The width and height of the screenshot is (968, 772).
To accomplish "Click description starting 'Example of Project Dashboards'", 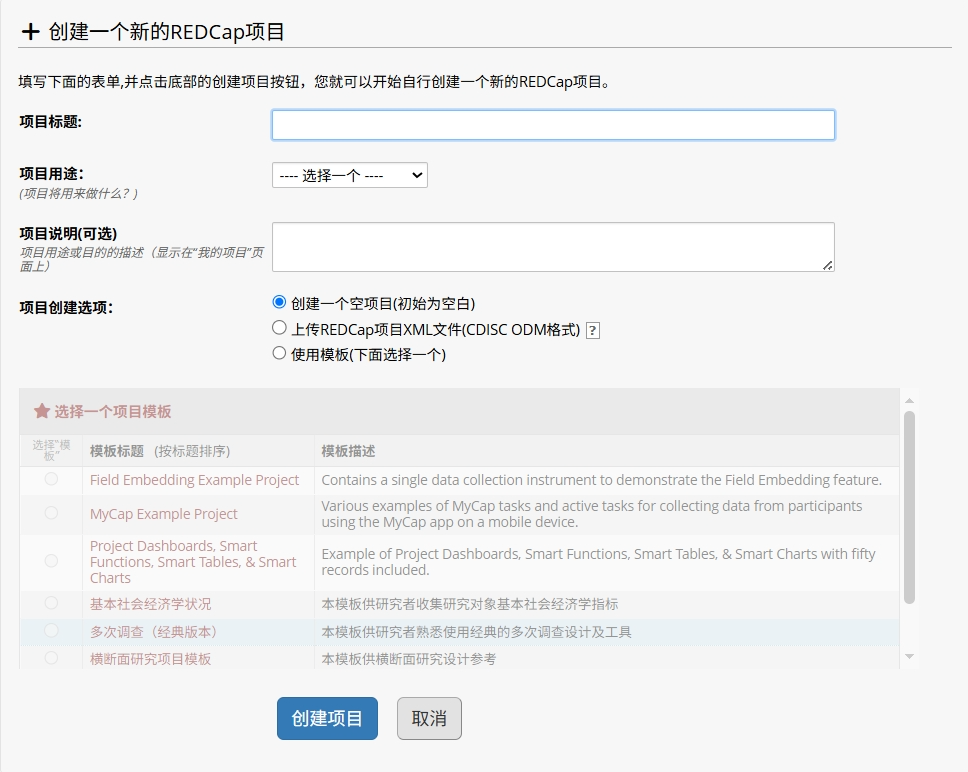I will coord(599,562).
